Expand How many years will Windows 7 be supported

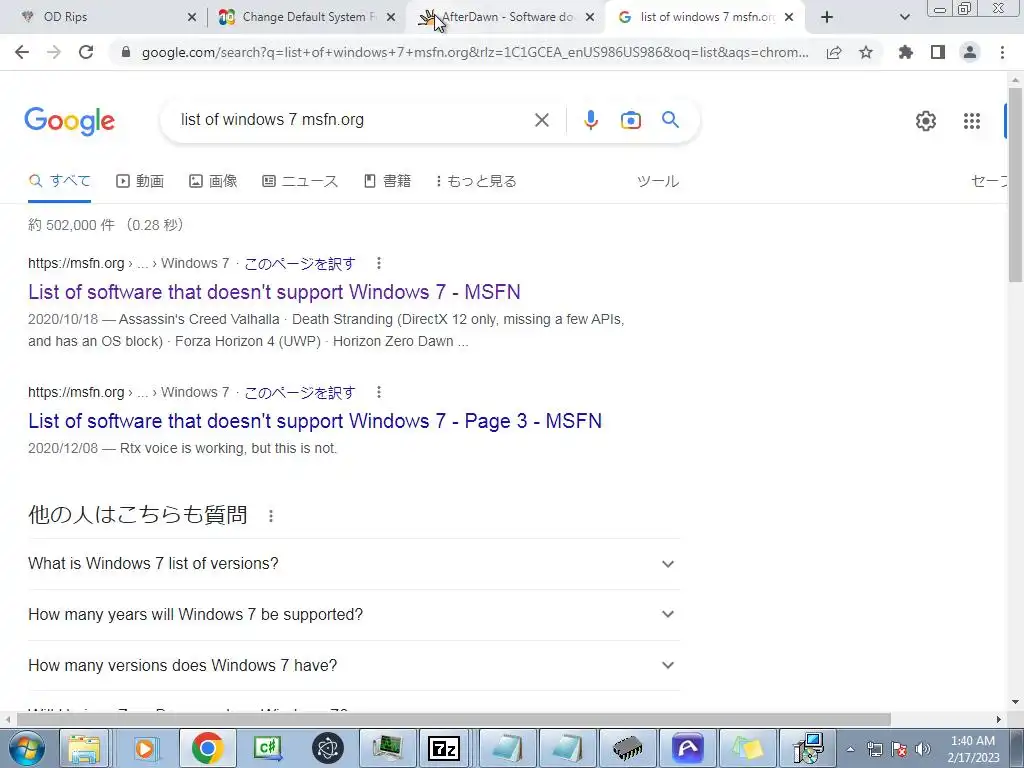tap(354, 615)
